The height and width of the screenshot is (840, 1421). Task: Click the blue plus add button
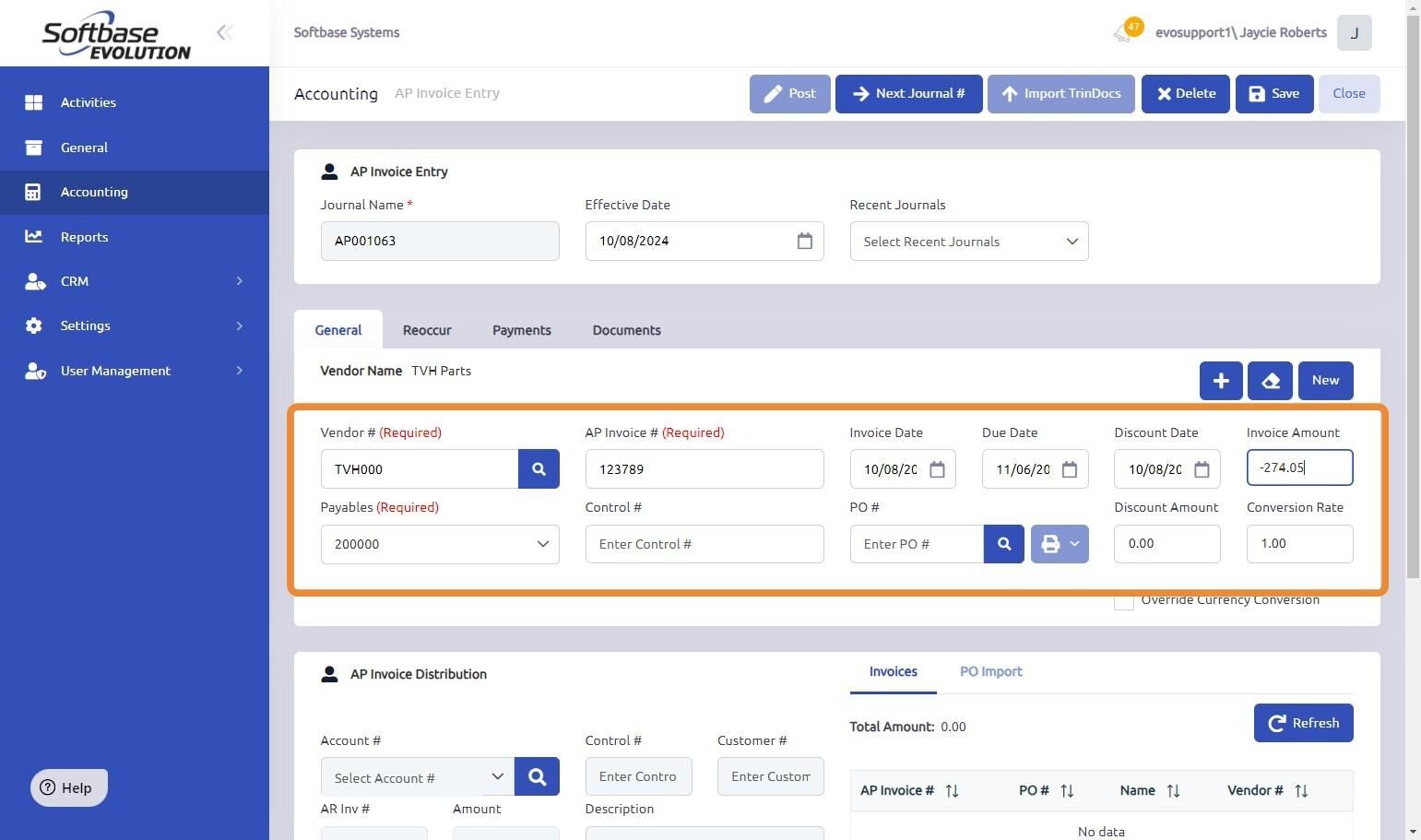[1220, 381]
